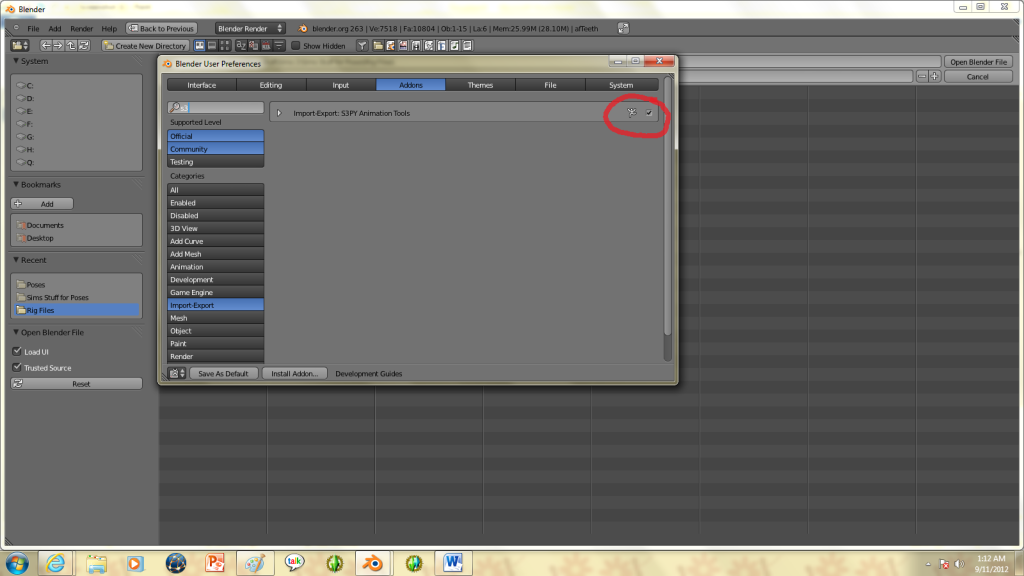Sort files by extension icon
This screenshot has width=1024, height=576.
[253, 46]
